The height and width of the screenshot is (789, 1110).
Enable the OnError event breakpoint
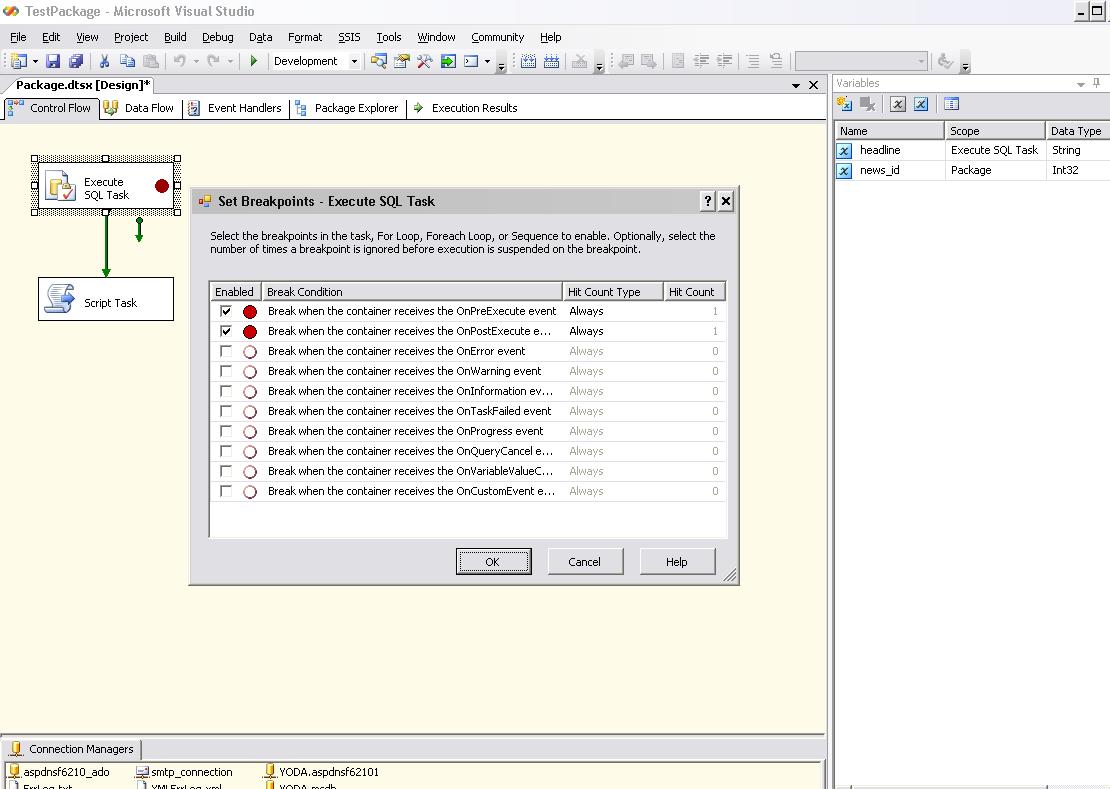pos(226,351)
